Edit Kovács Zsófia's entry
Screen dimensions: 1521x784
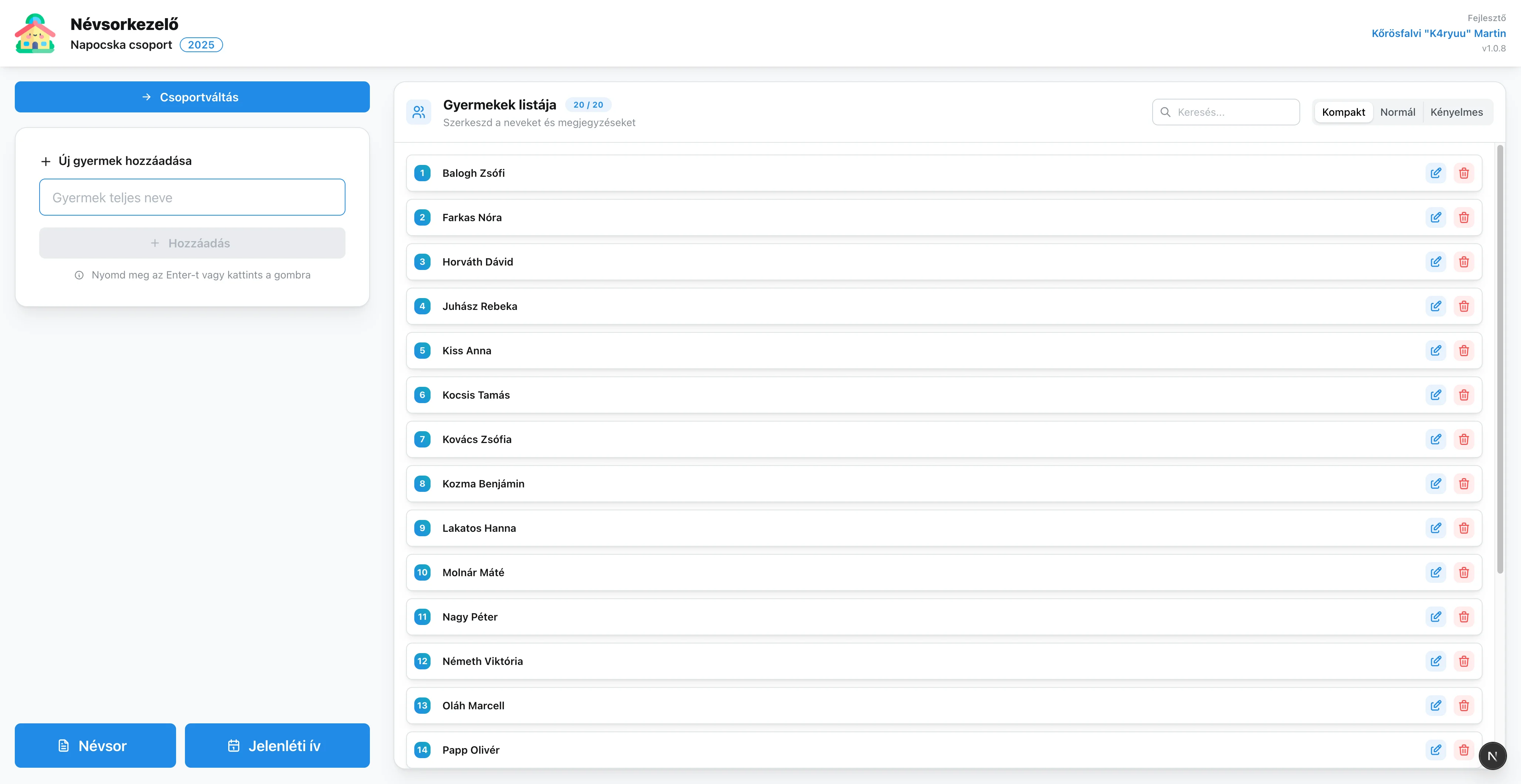coord(1436,439)
